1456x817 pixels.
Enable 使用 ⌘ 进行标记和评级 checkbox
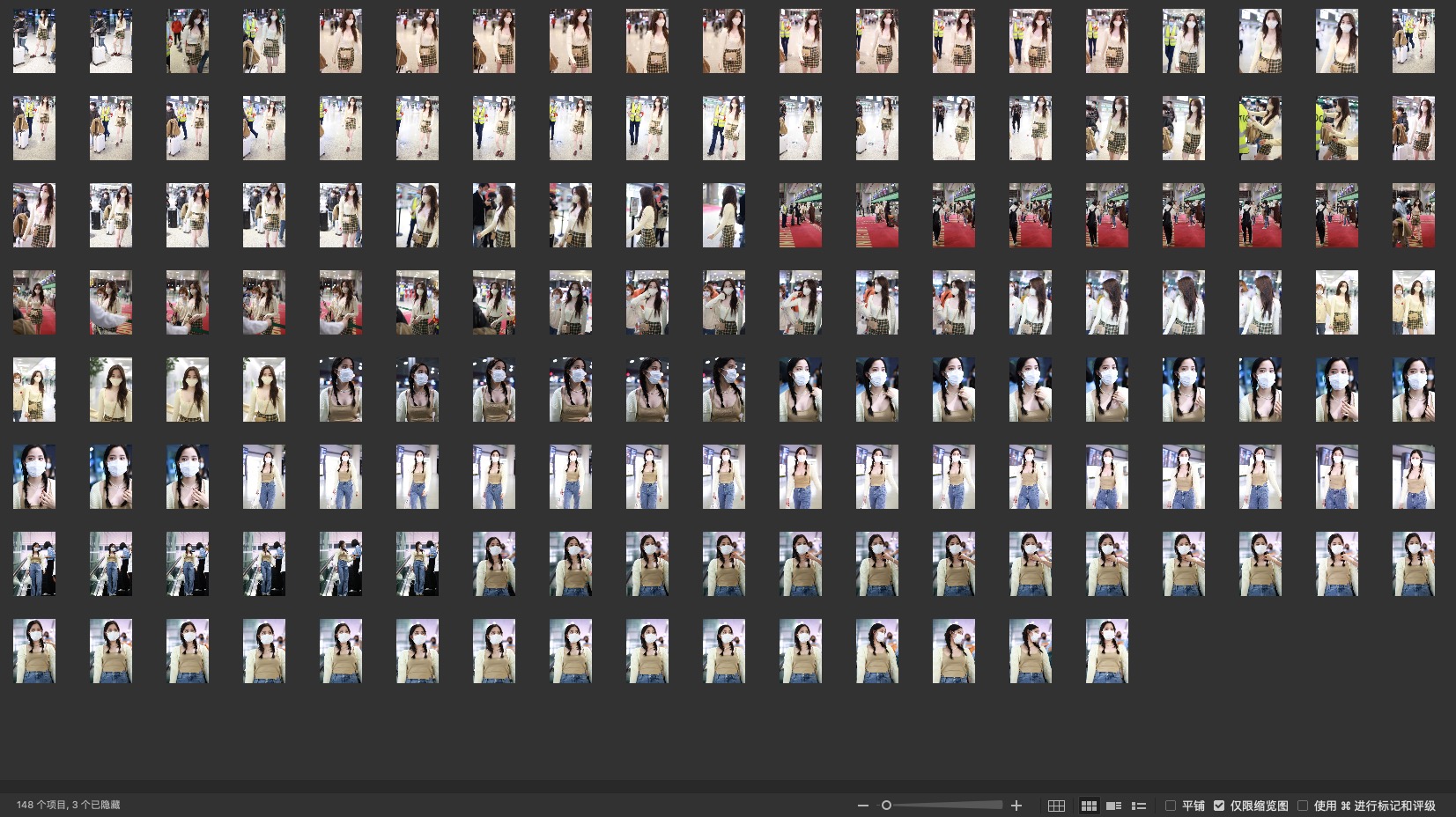(1303, 806)
